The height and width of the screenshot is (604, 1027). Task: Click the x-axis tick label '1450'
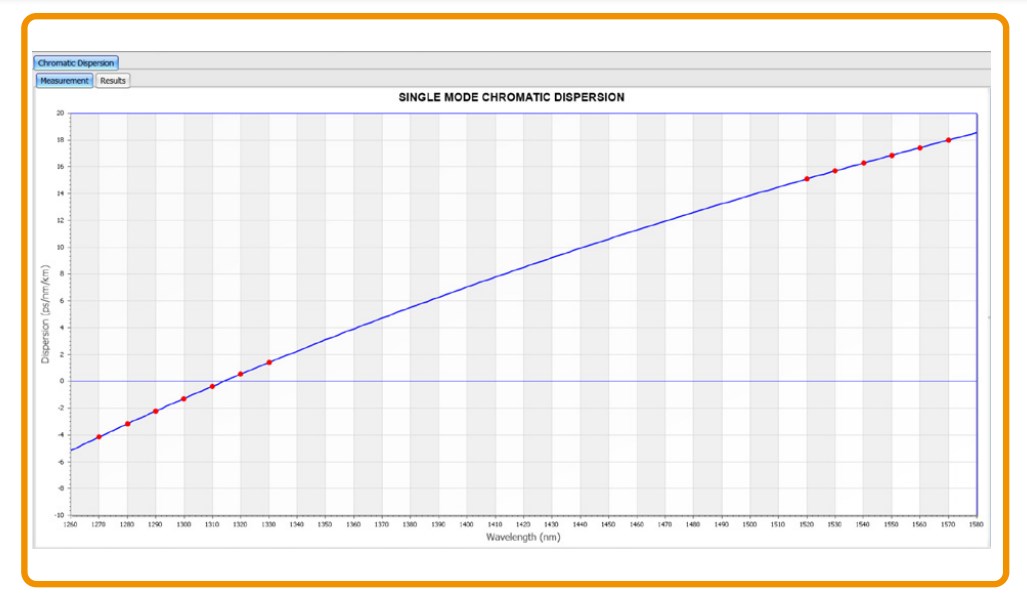tap(608, 524)
